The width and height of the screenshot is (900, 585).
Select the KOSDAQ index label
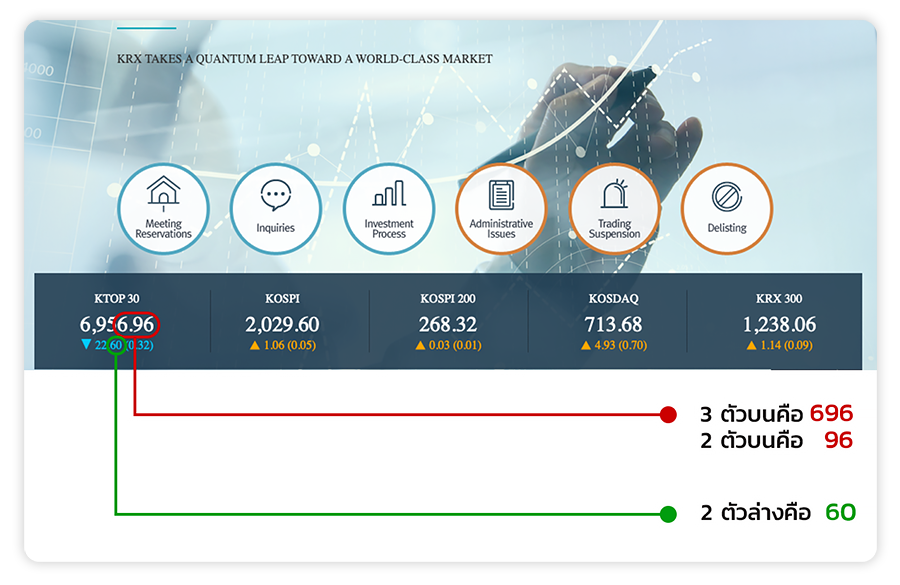tap(614, 299)
